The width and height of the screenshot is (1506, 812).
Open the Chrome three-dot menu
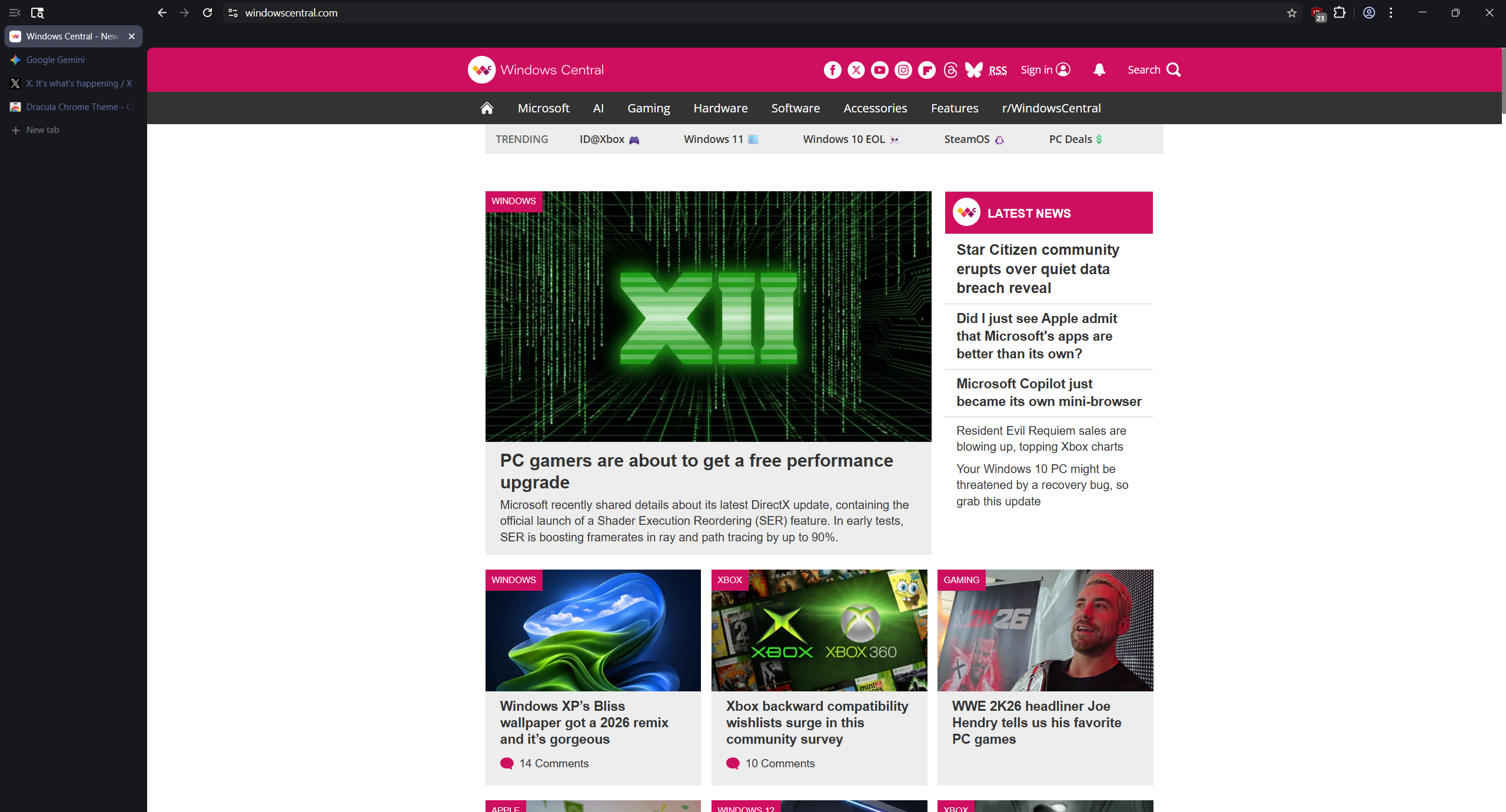click(1391, 12)
